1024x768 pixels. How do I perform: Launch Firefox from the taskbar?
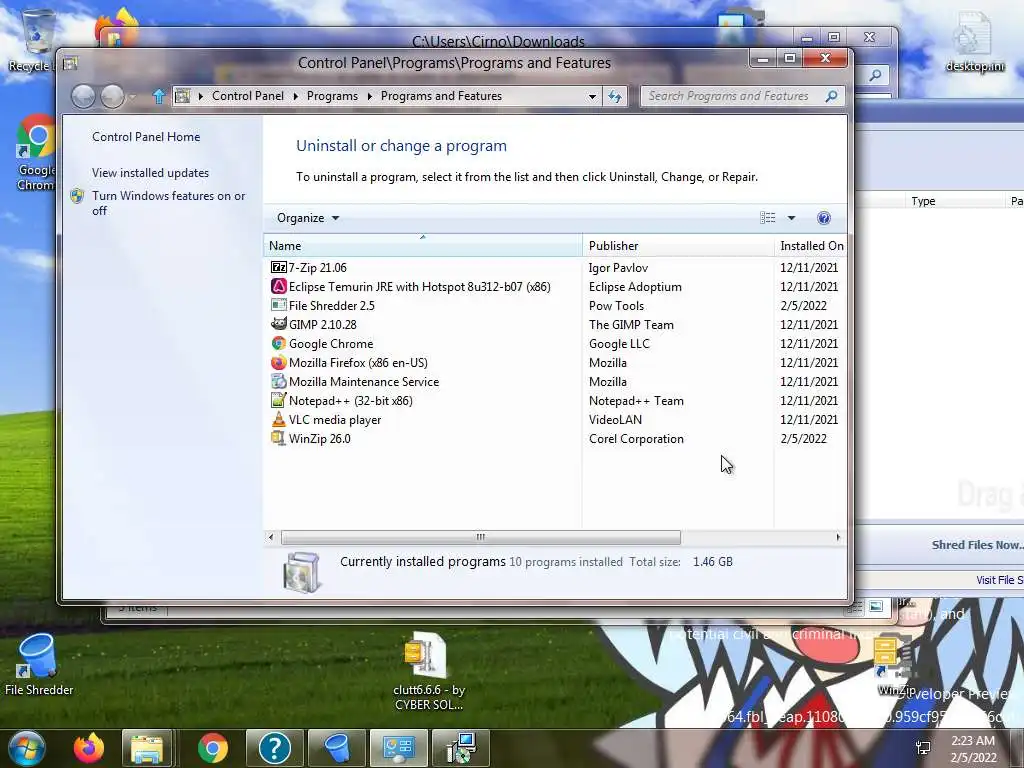[x=89, y=748]
